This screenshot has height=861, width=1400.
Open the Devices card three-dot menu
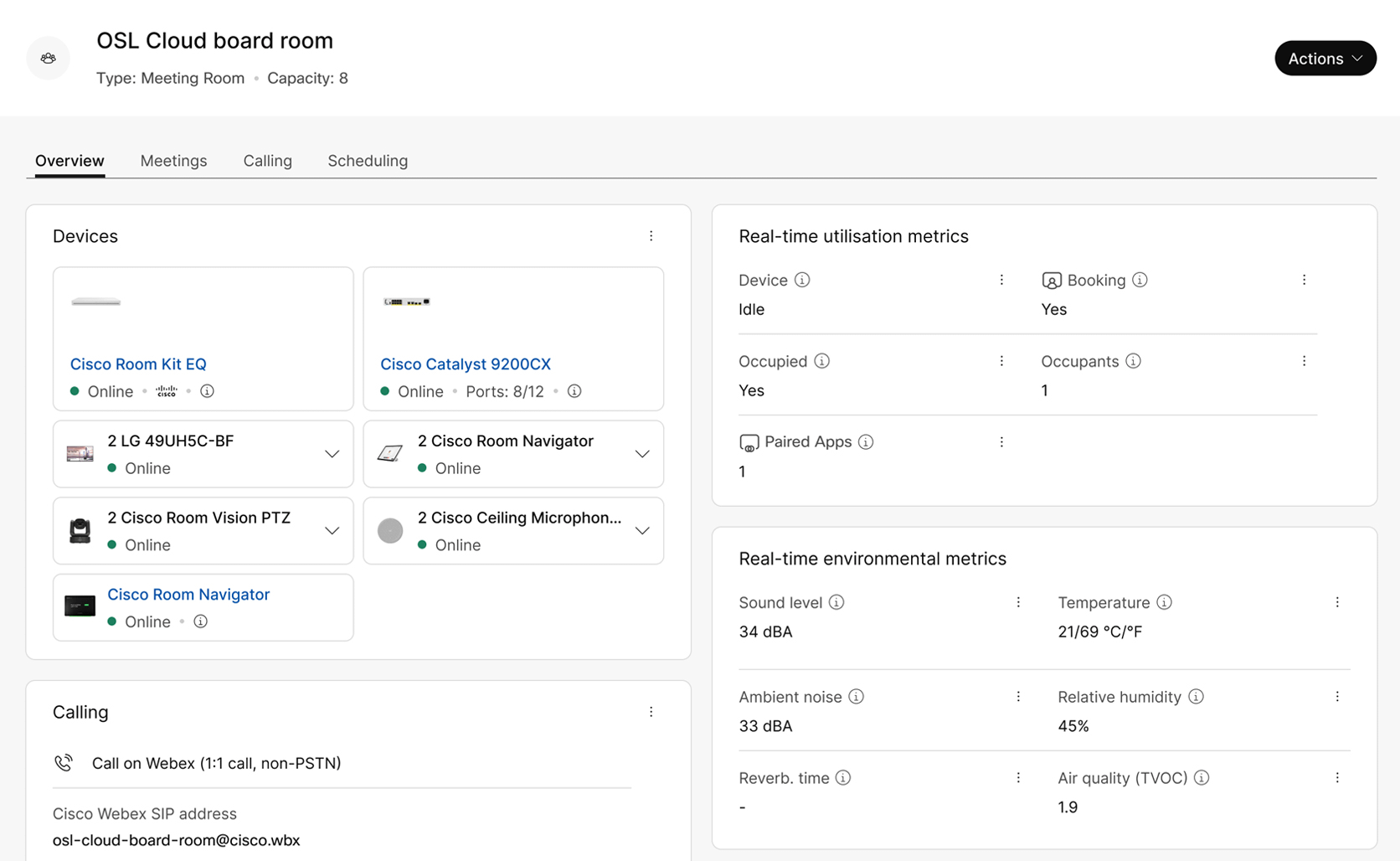click(651, 236)
